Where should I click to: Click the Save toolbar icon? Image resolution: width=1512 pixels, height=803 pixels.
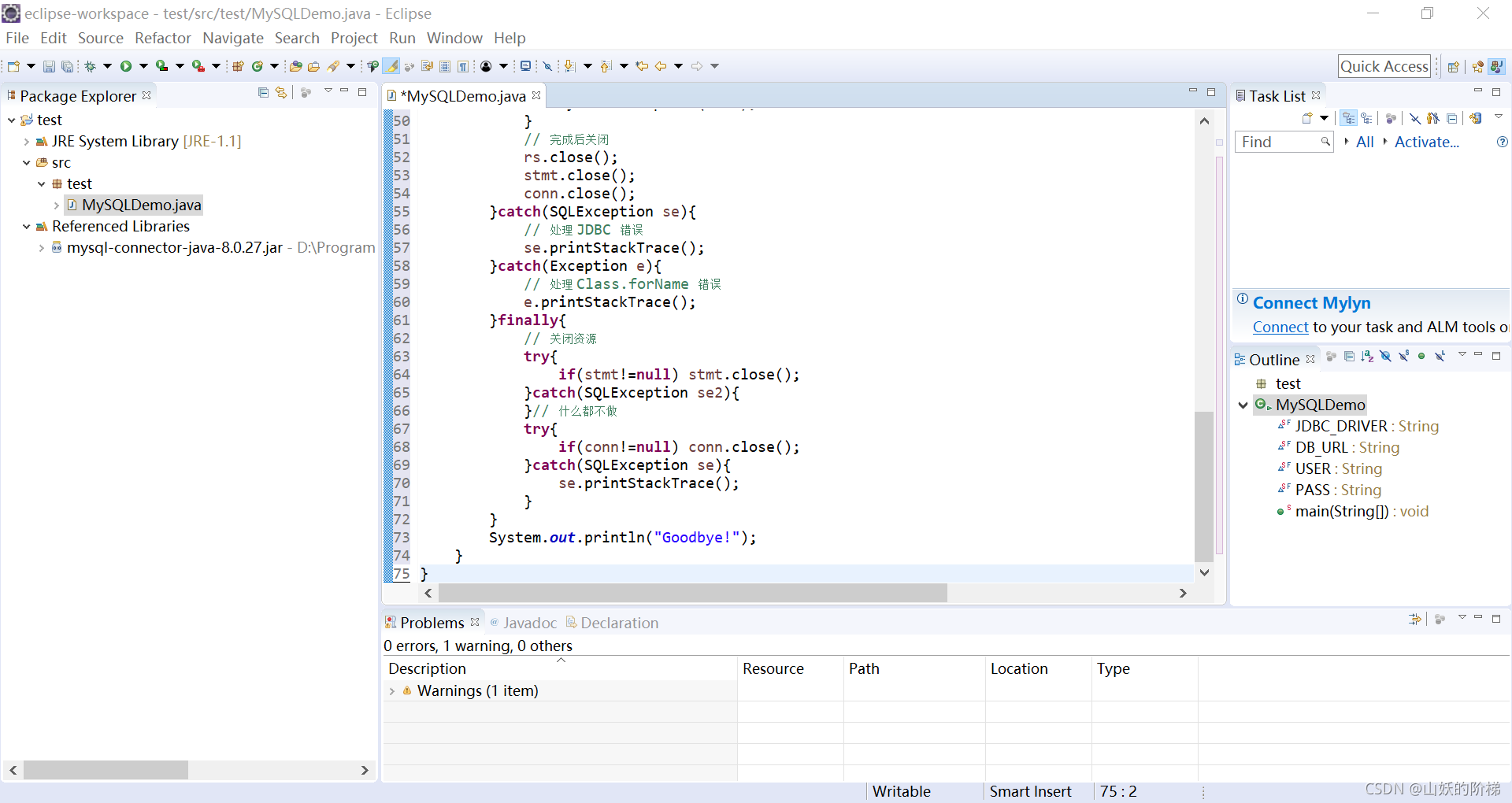[x=49, y=66]
